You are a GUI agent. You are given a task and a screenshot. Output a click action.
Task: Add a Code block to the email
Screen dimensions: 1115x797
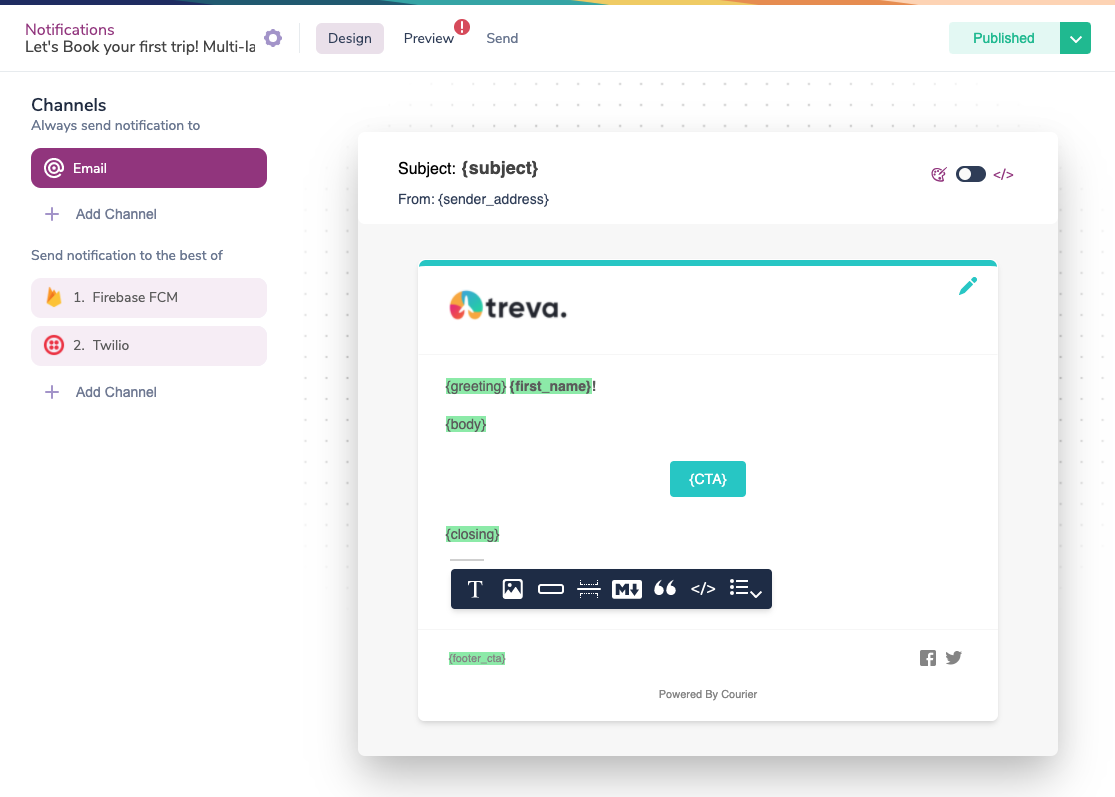click(703, 589)
